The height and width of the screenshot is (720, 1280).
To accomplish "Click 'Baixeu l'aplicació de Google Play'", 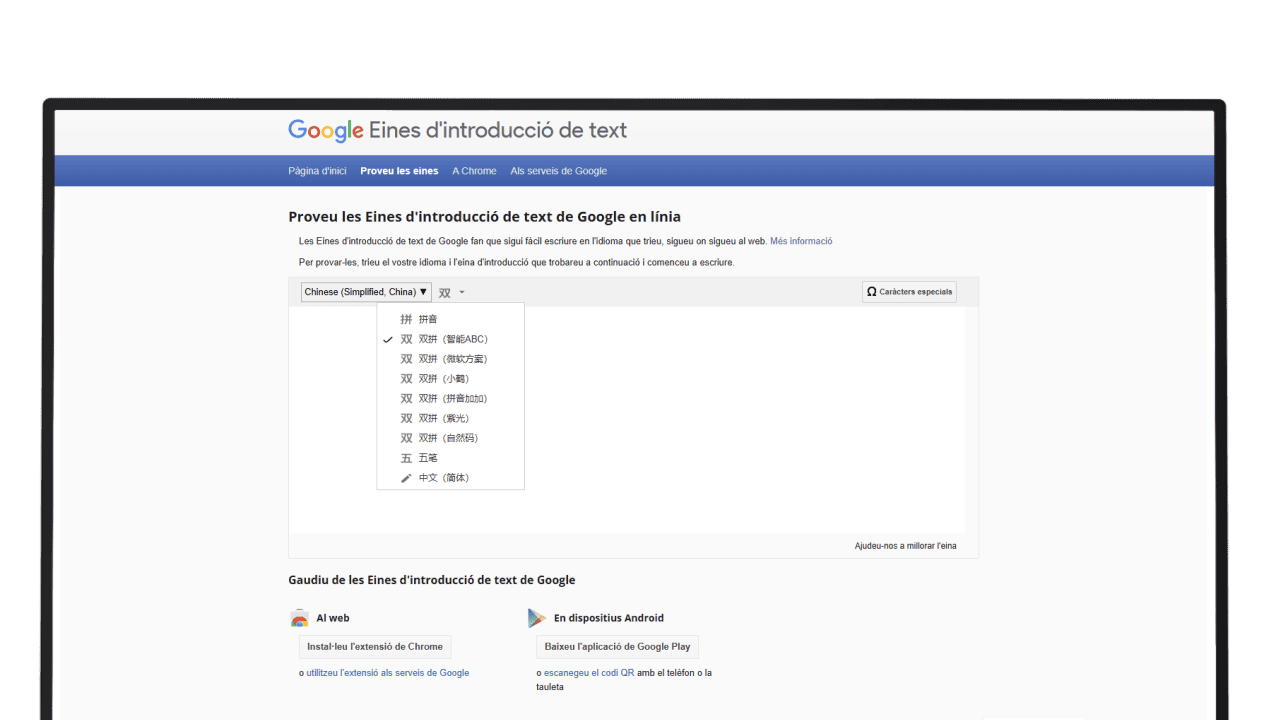I will (x=617, y=646).
